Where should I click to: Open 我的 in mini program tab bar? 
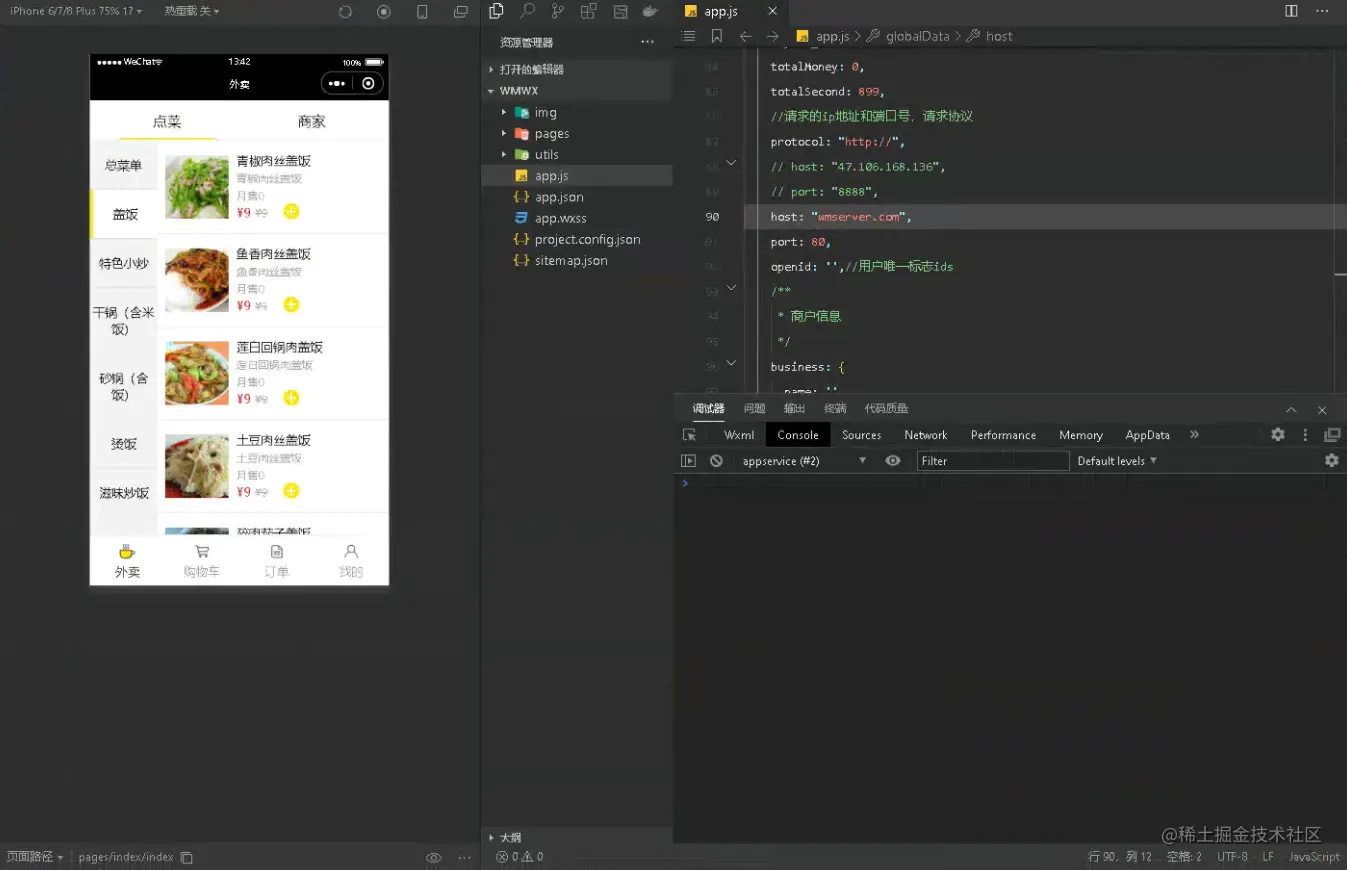click(350, 561)
